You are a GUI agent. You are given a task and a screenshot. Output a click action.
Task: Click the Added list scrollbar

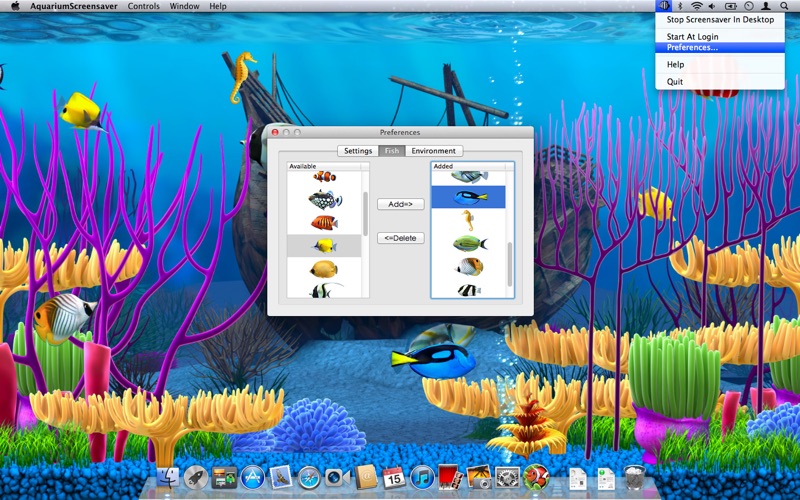click(x=510, y=263)
